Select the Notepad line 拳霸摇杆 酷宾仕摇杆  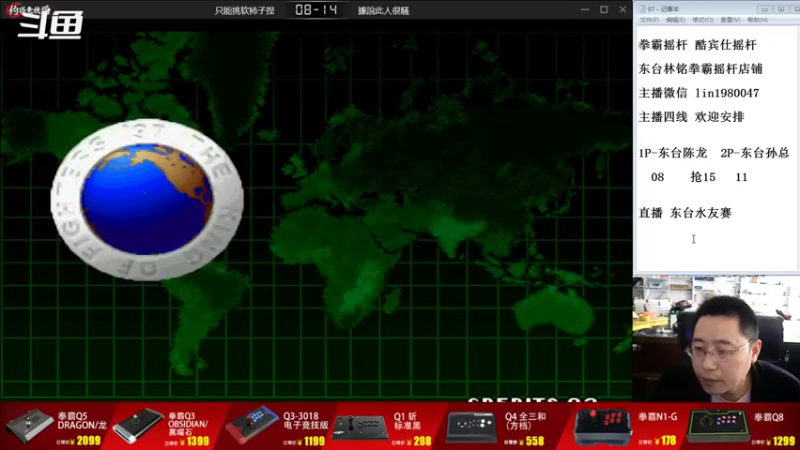point(697,45)
